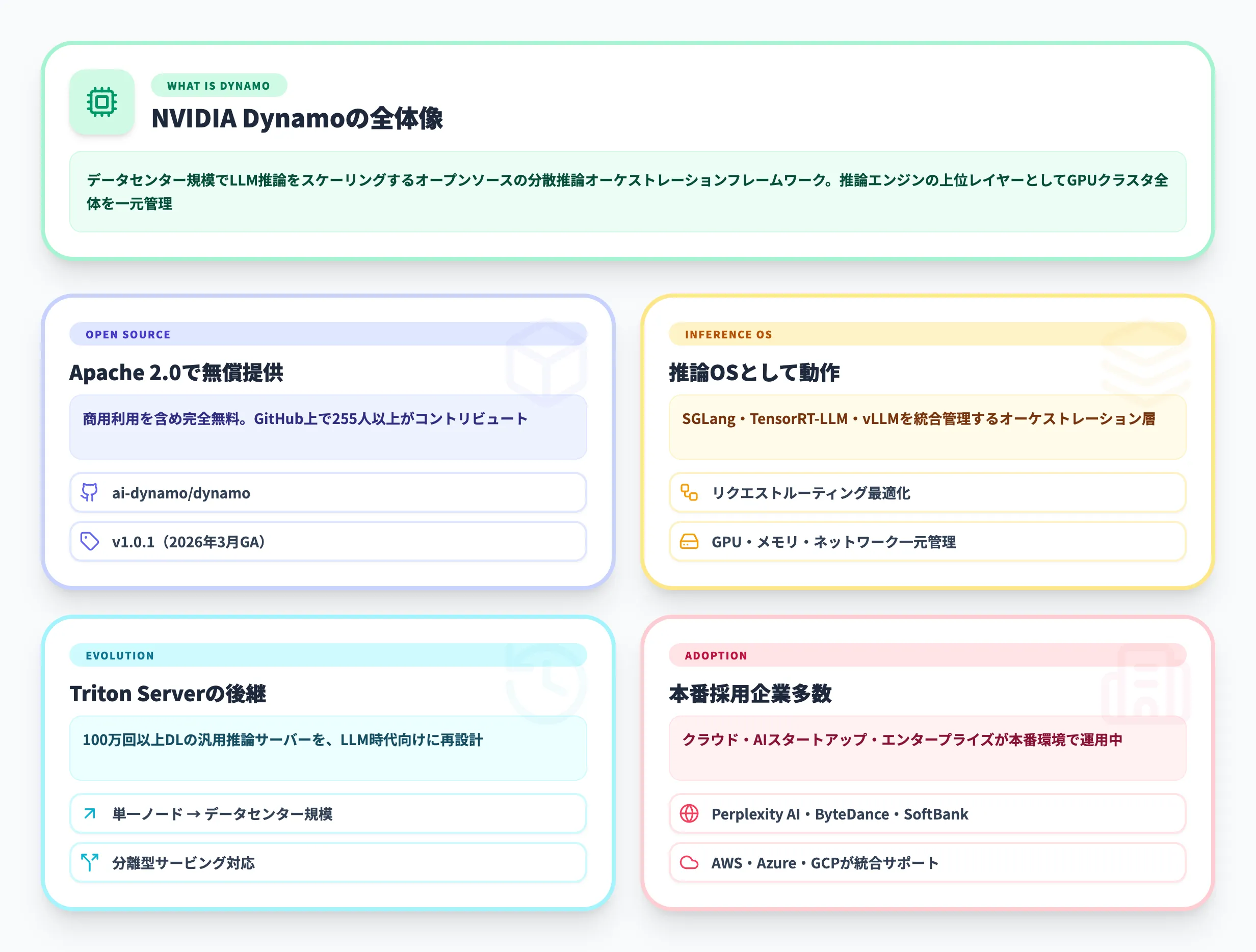Screen dimensions: 1256x952
Task: Click the routing icon beside リクエストルーティング最適化
Action: [x=689, y=492]
